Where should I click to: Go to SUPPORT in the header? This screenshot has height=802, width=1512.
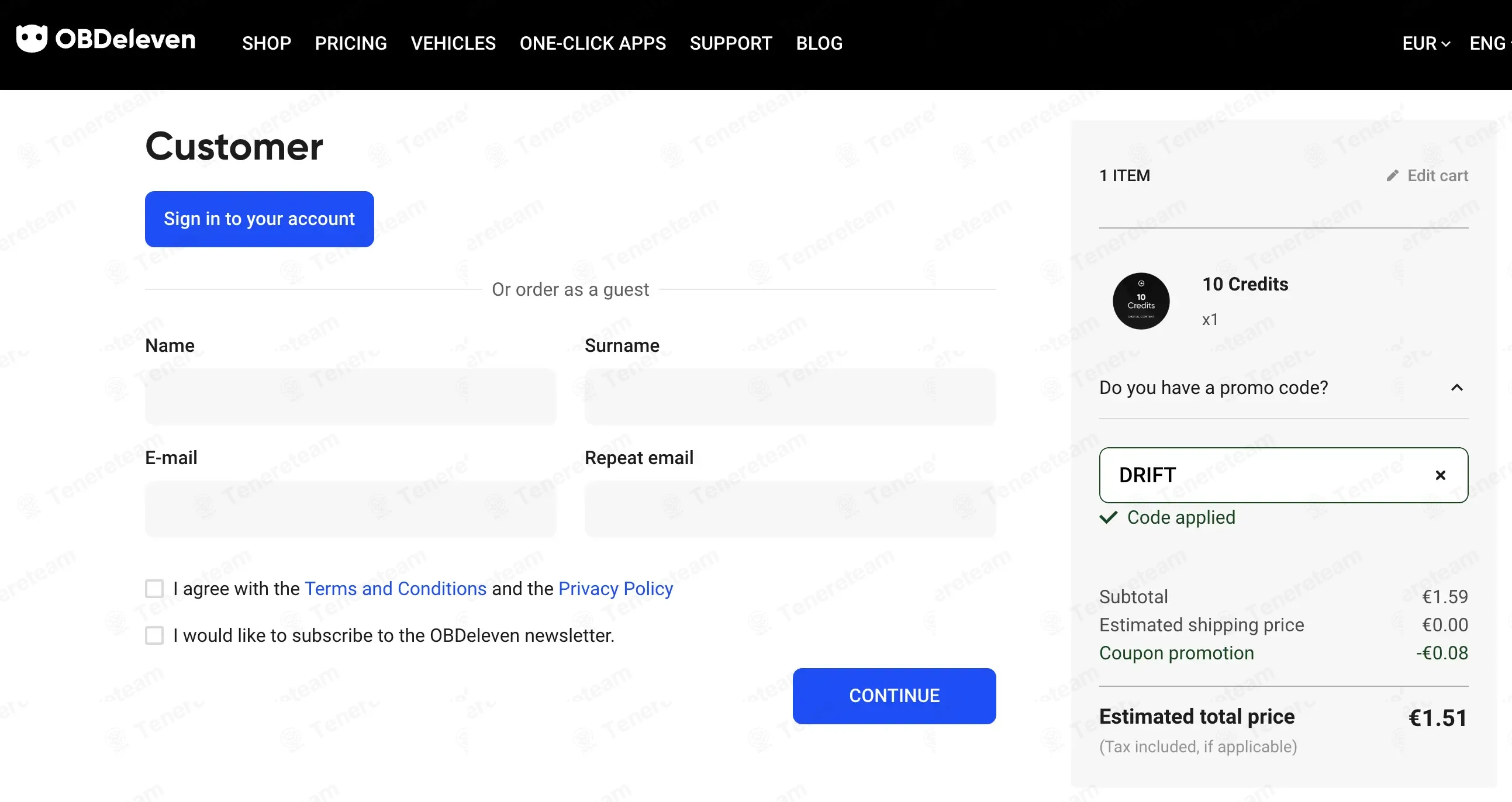click(731, 43)
